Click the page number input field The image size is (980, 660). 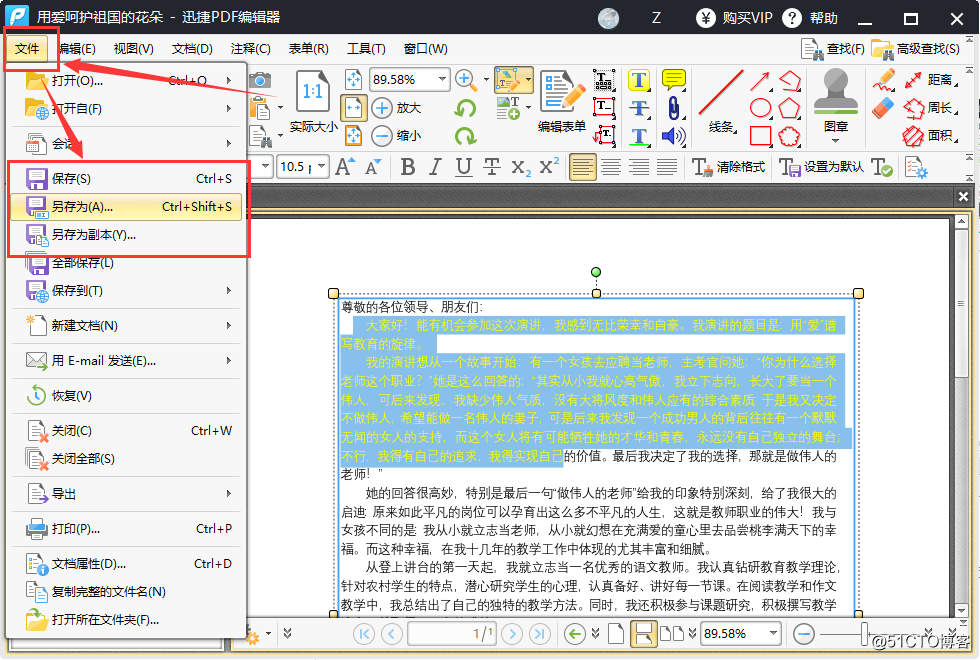tap(451, 634)
